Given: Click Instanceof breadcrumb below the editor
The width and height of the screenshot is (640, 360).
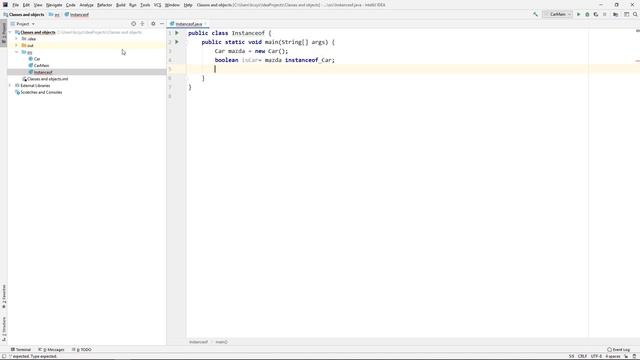Looking at the screenshot, I should point(198,342).
